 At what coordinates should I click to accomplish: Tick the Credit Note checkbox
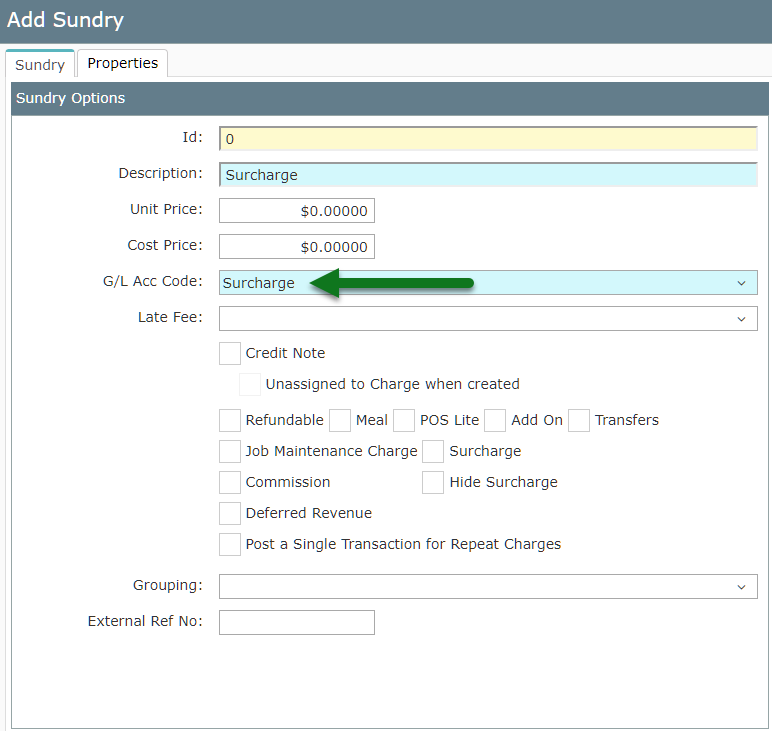tap(230, 353)
